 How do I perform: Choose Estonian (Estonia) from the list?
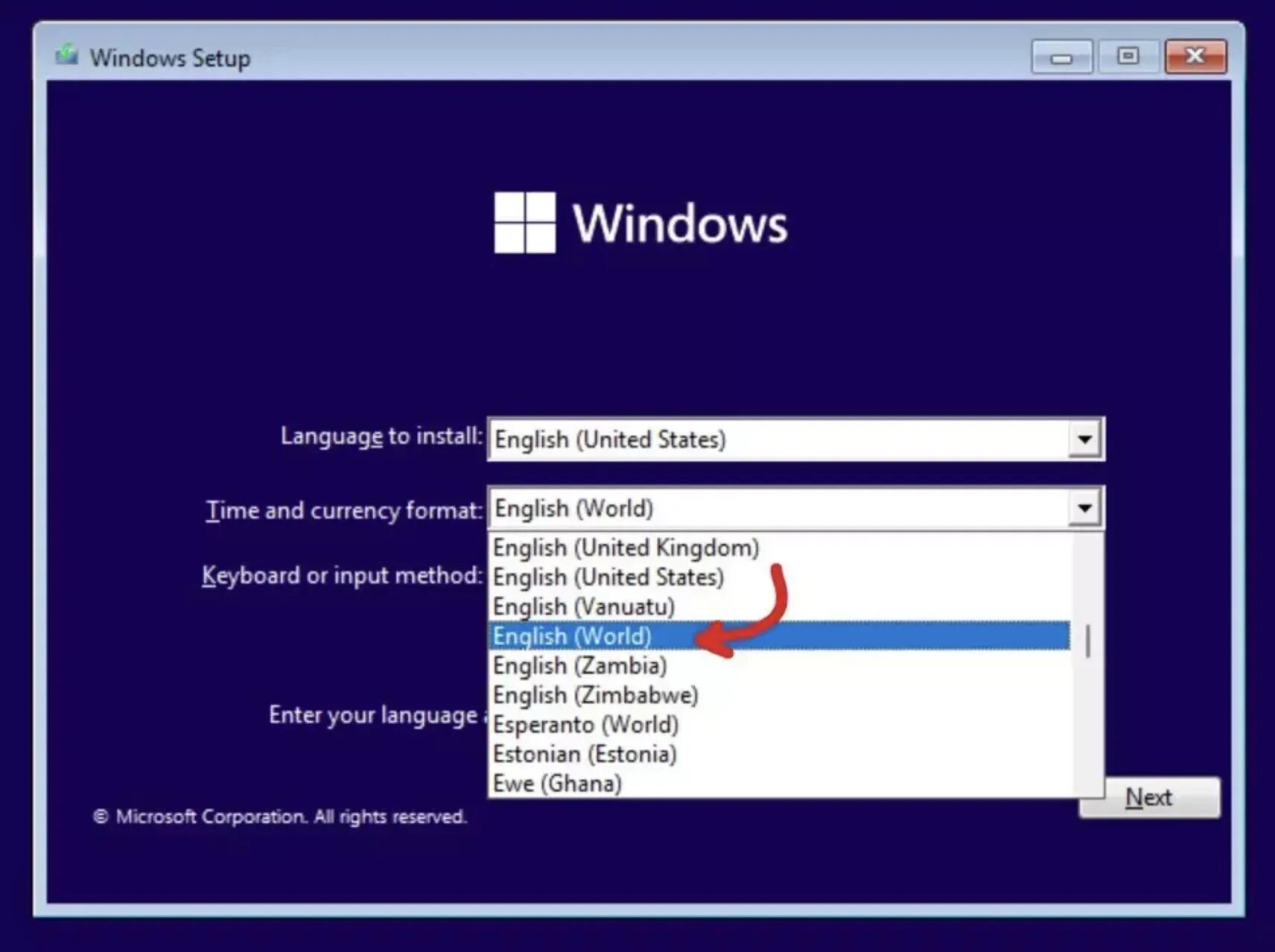[x=780, y=754]
